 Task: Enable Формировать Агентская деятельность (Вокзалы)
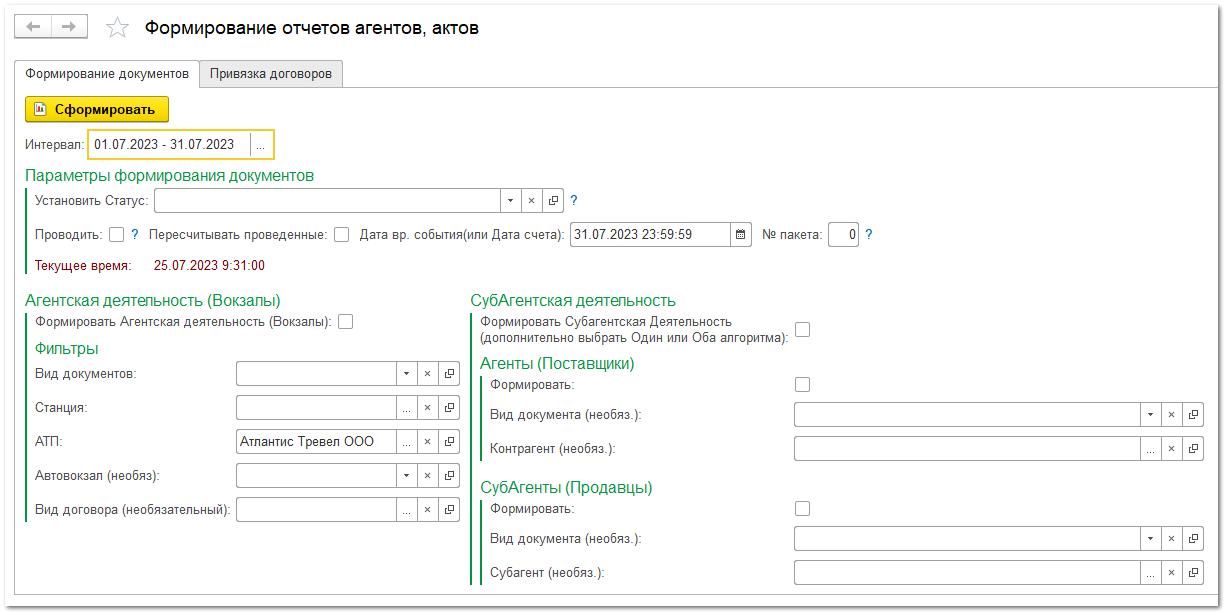[345, 321]
